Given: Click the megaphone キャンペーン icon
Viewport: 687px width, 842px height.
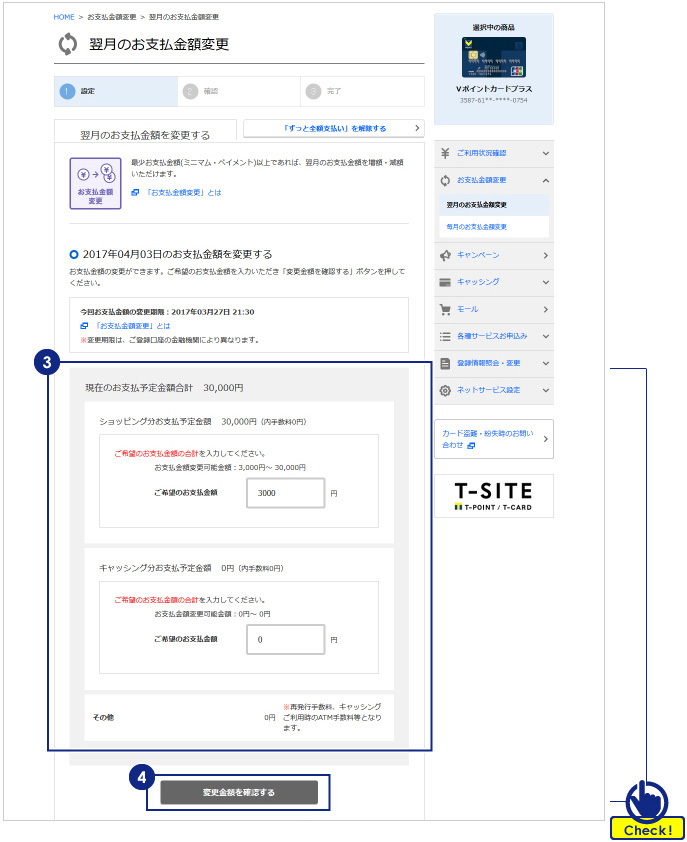Looking at the screenshot, I should 445,255.
